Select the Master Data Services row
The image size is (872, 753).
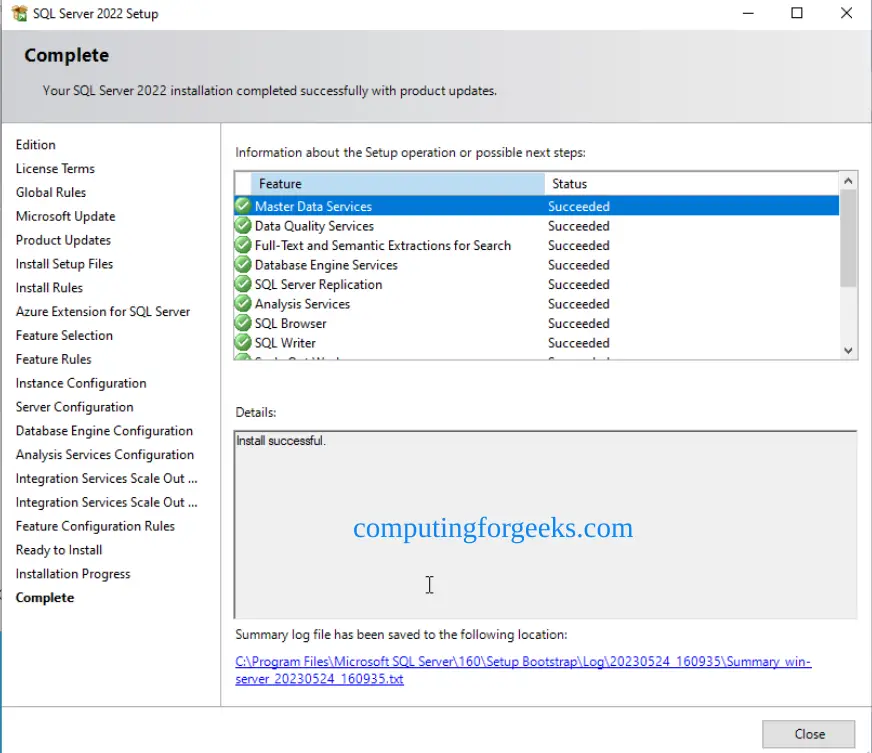[537, 206]
